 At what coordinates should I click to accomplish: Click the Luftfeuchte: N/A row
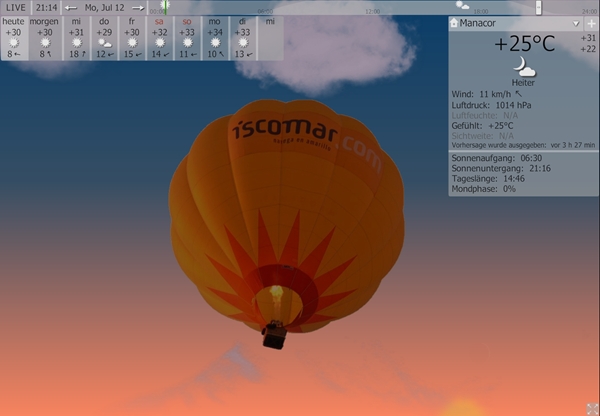click(x=484, y=115)
